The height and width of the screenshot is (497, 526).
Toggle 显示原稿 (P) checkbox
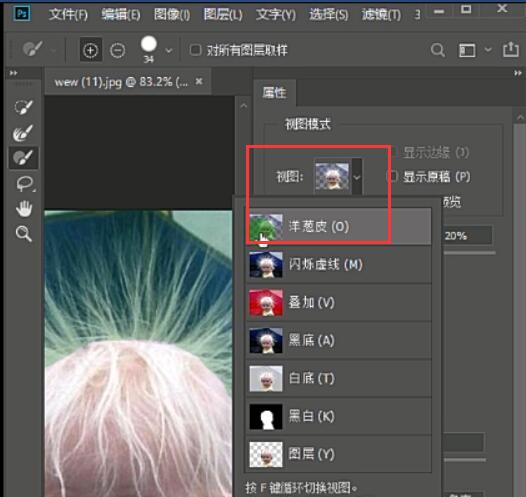(392, 176)
